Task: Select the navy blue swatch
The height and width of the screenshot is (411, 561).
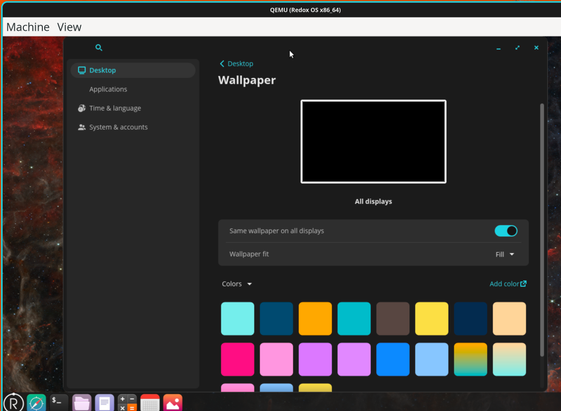Action: pyautogui.click(x=470, y=318)
